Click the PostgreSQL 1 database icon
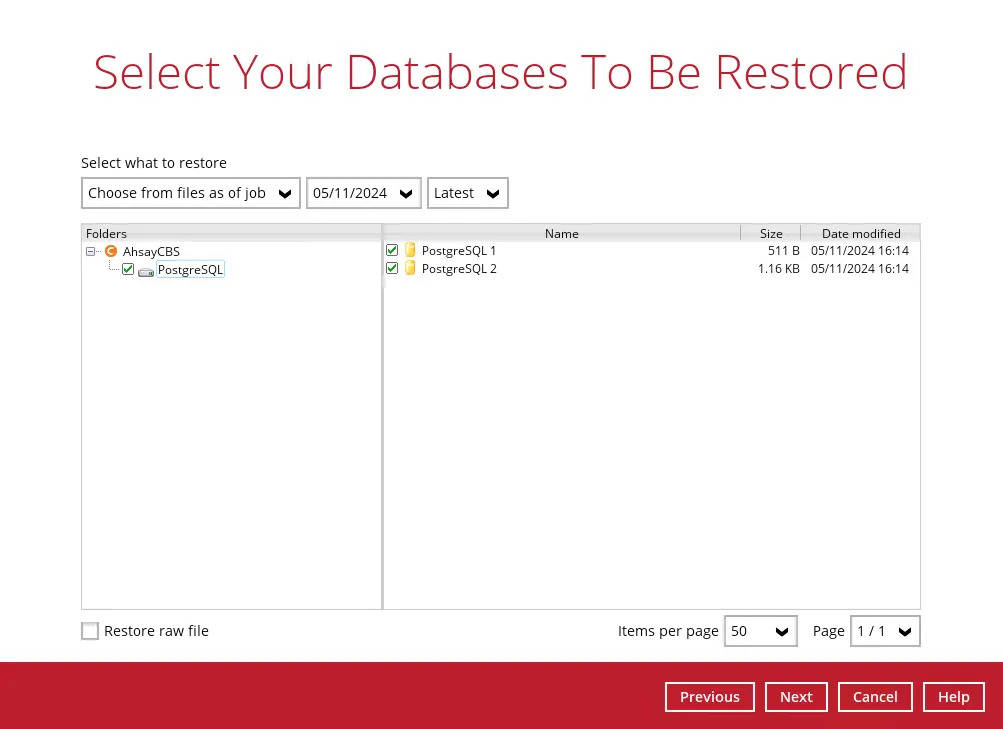The height and width of the screenshot is (729, 1003). pos(410,251)
